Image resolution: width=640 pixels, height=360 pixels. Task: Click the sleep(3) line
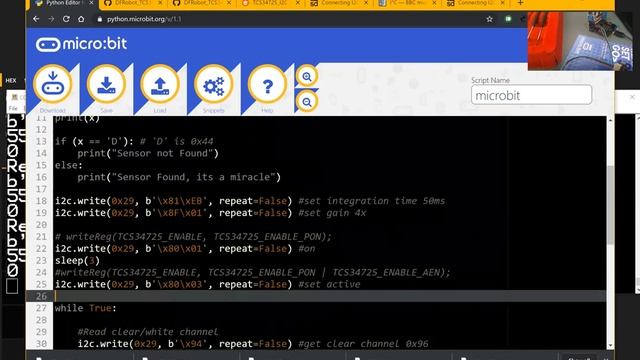pos(77,260)
